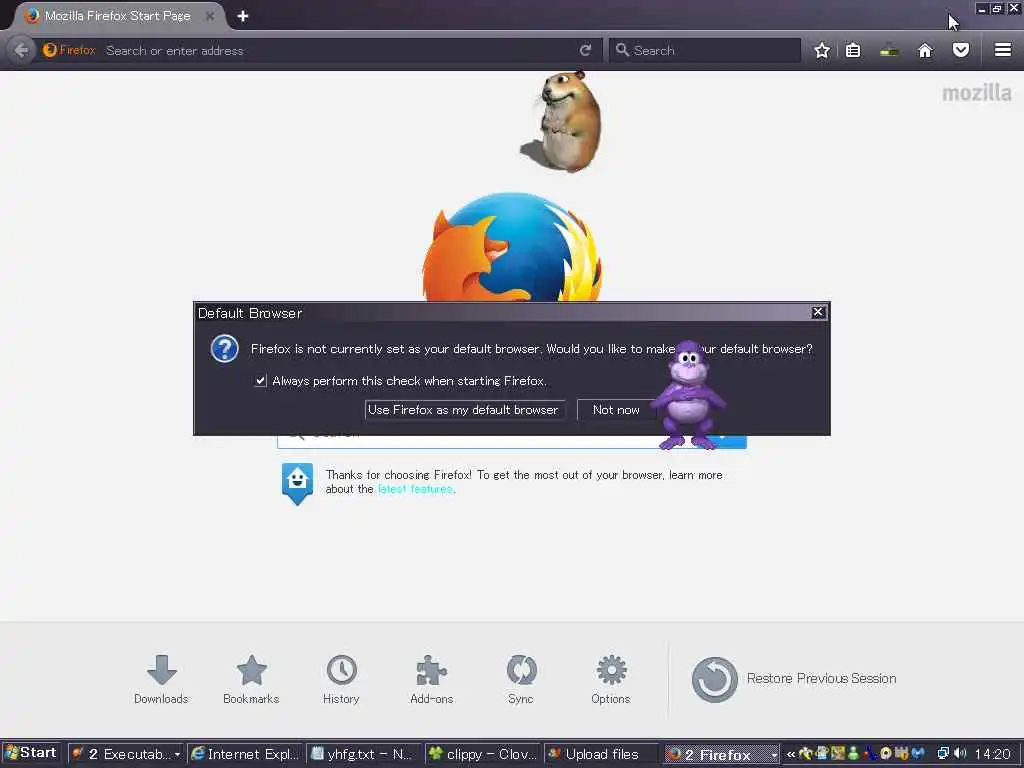Click the blue house tip icon

point(297,484)
